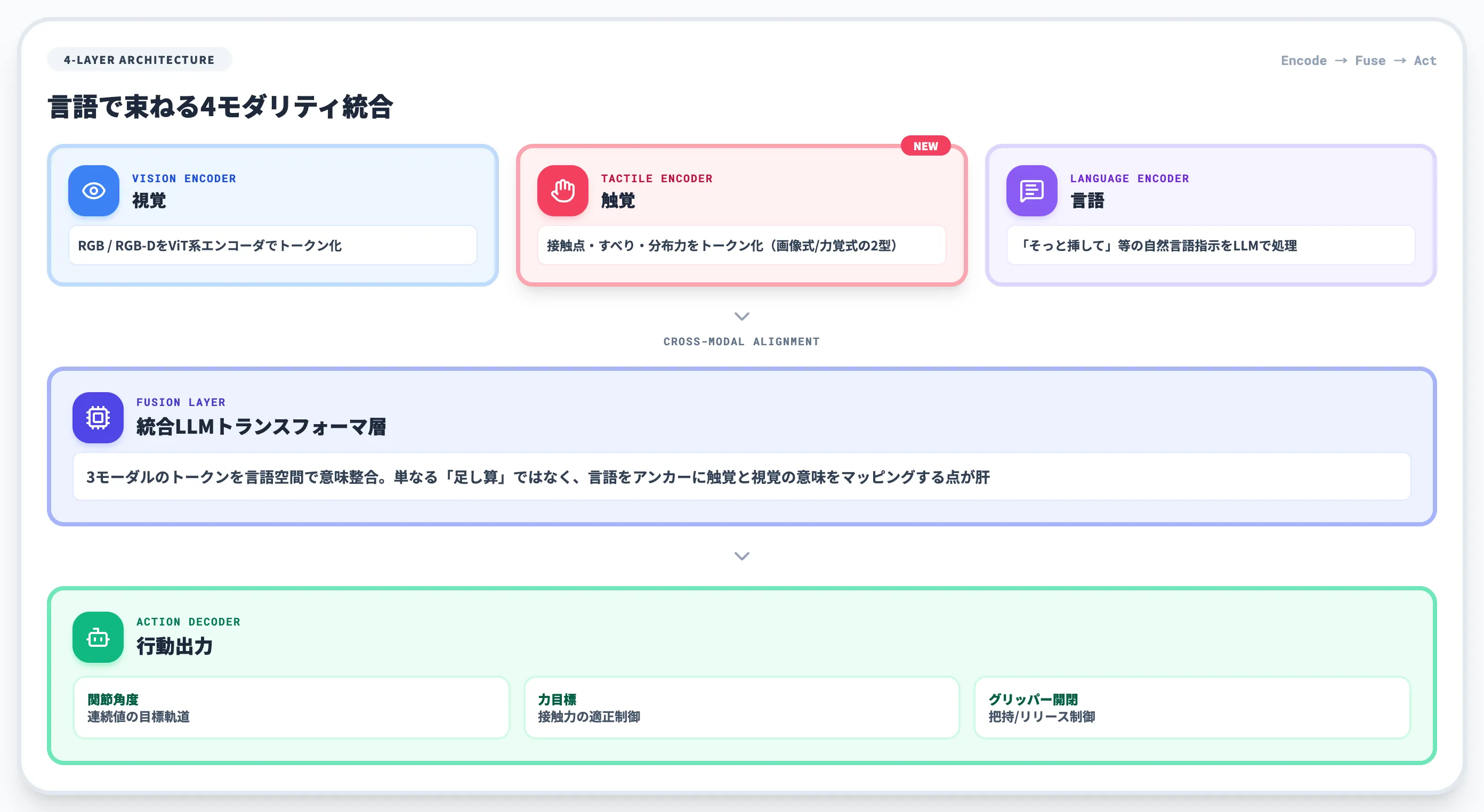
Task: Click the 視覚 title
Action: pyautogui.click(x=149, y=200)
